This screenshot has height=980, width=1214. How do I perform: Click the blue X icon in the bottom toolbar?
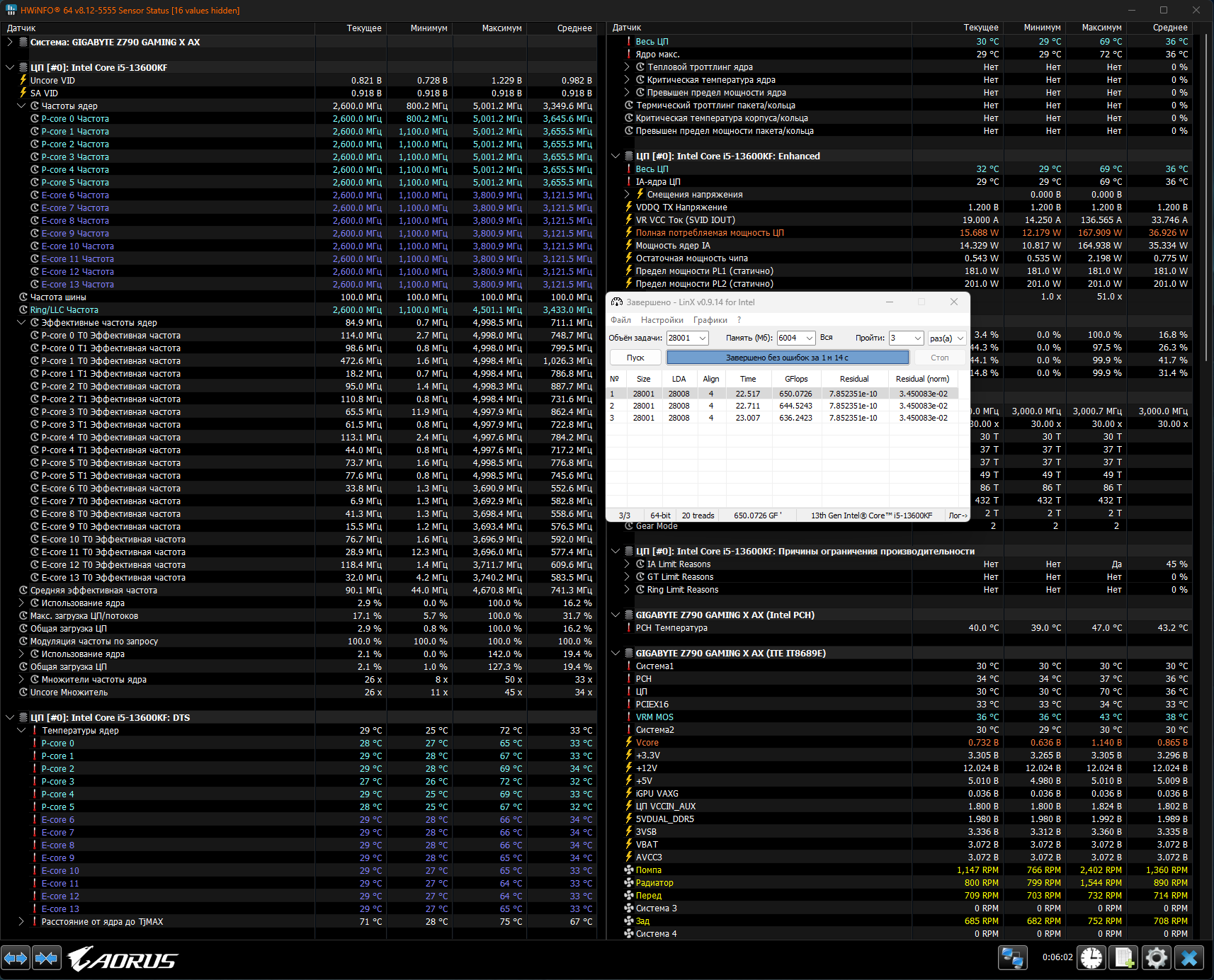point(1189,958)
